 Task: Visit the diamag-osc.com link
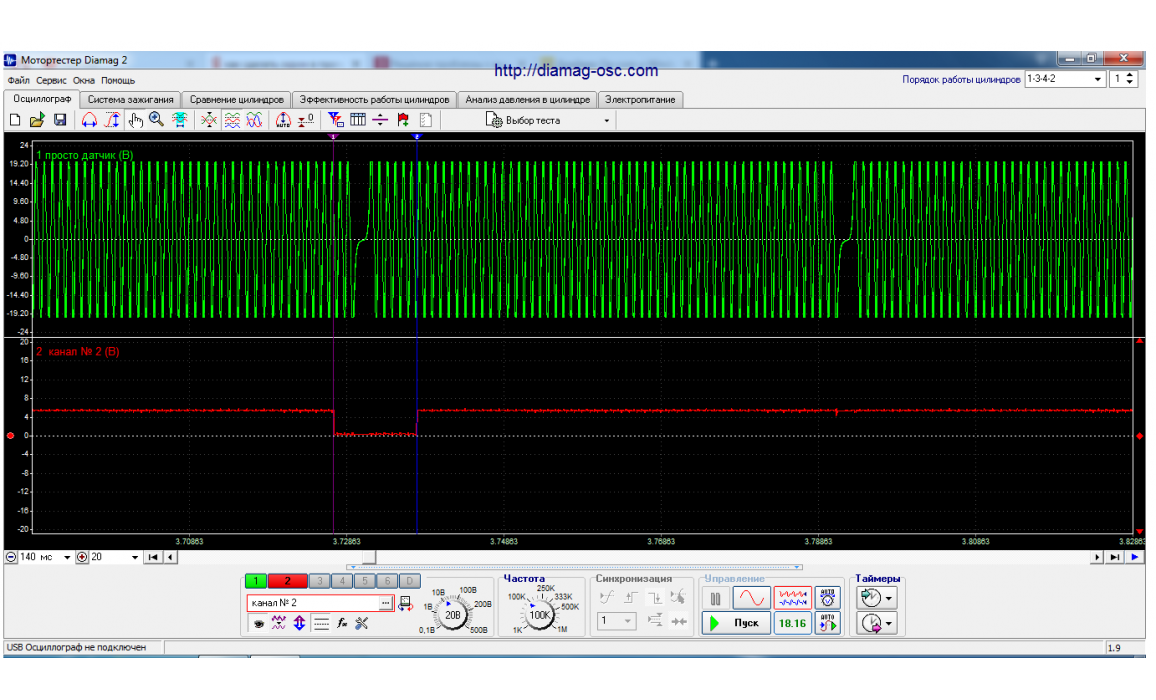[576, 71]
